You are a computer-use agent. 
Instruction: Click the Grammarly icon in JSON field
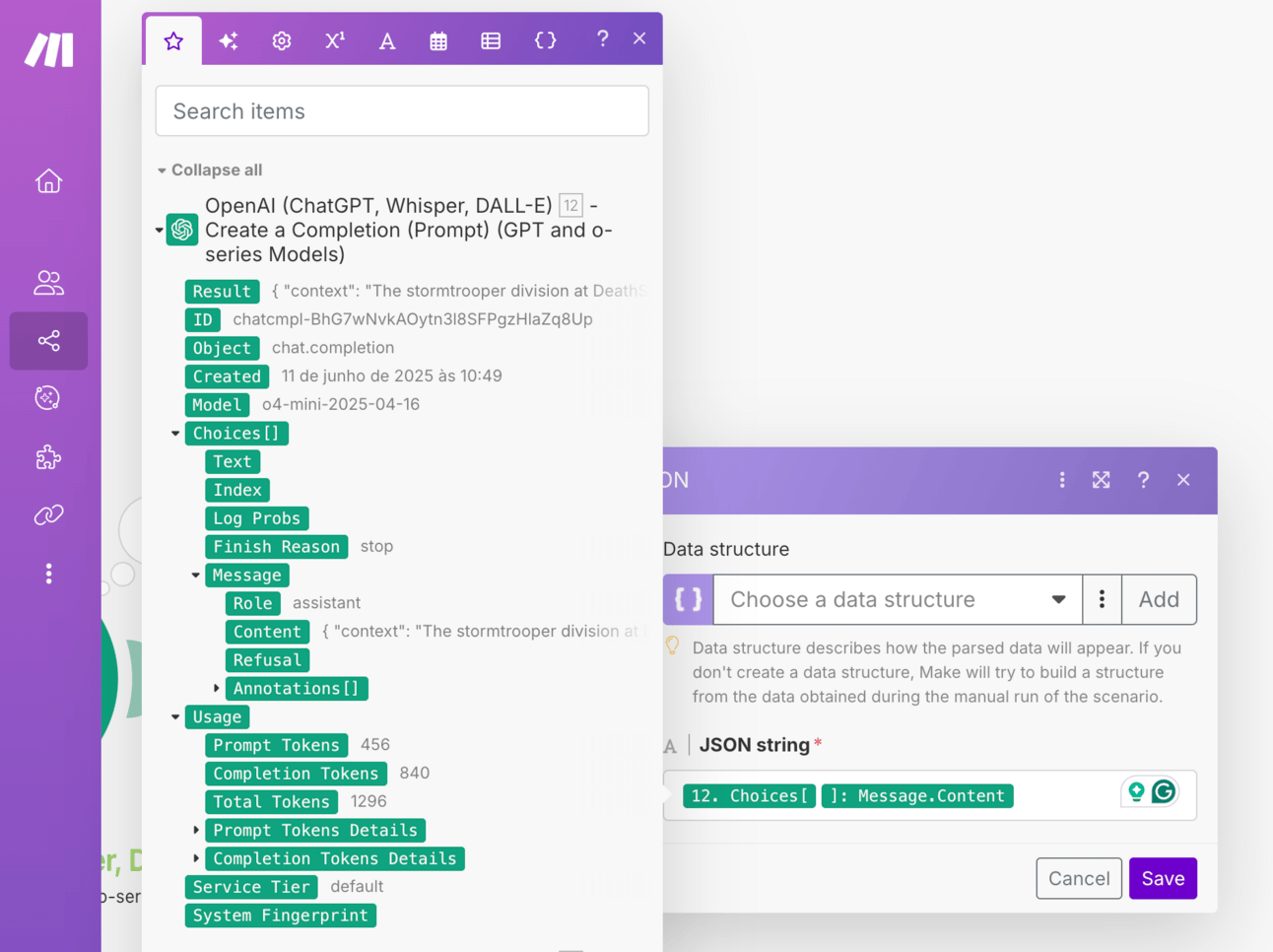pyautogui.click(x=1164, y=791)
